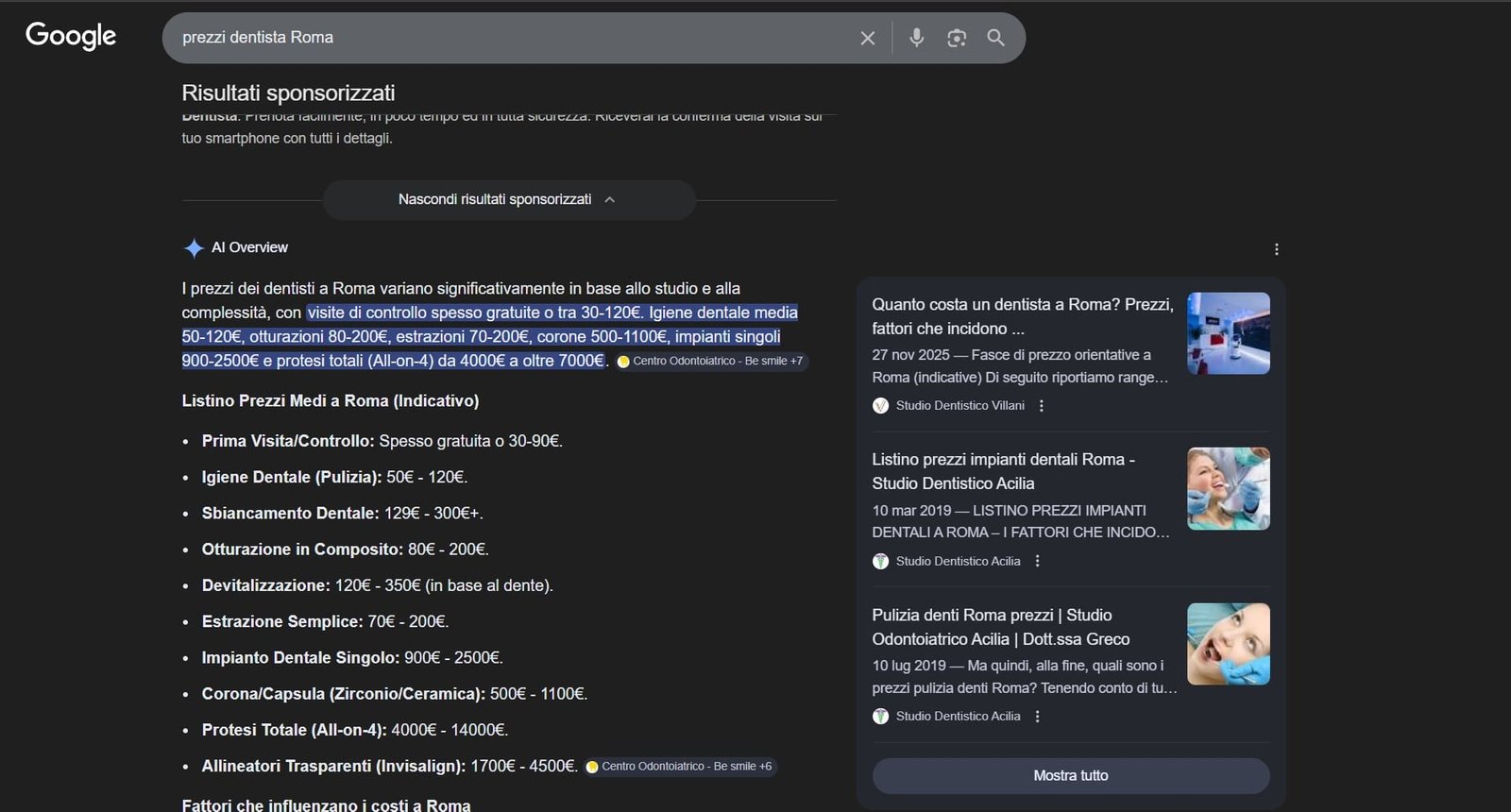
Task: Click 'Fattori che influenzano i costi a Roma' heading
Action: [326, 805]
